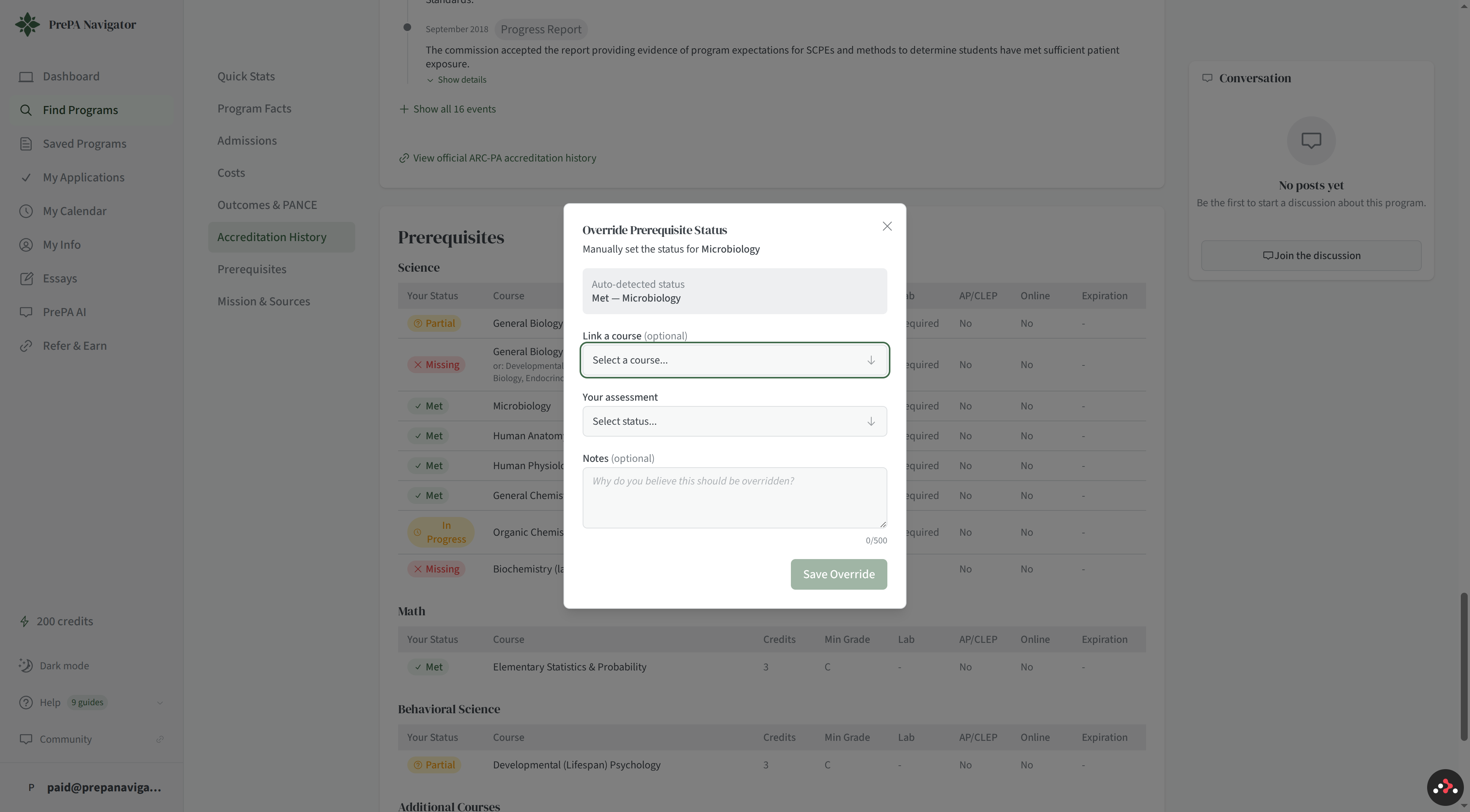Close the Override Prerequisite Status dialog

pos(887,227)
